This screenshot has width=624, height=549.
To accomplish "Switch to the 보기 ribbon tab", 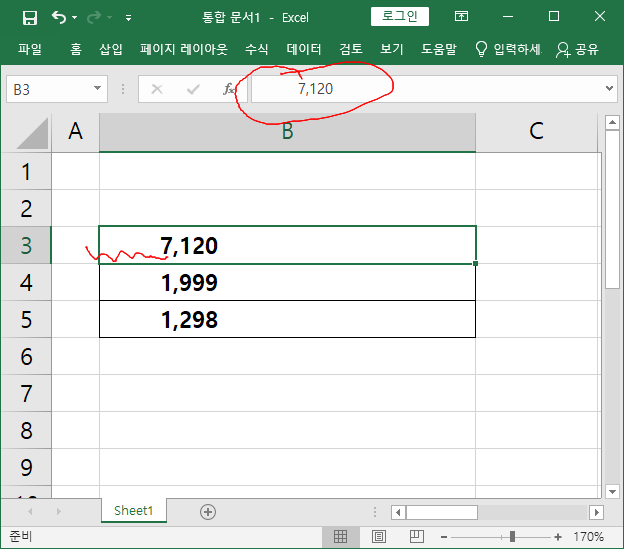I will (392, 49).
